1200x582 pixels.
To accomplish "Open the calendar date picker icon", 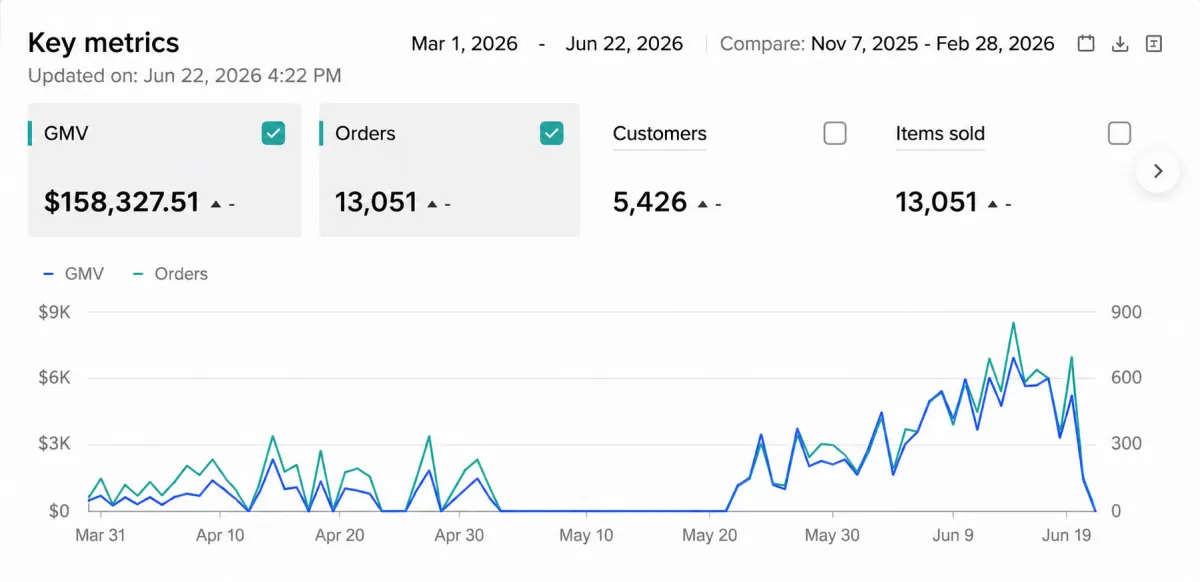I will click(x=1086, y=44).
